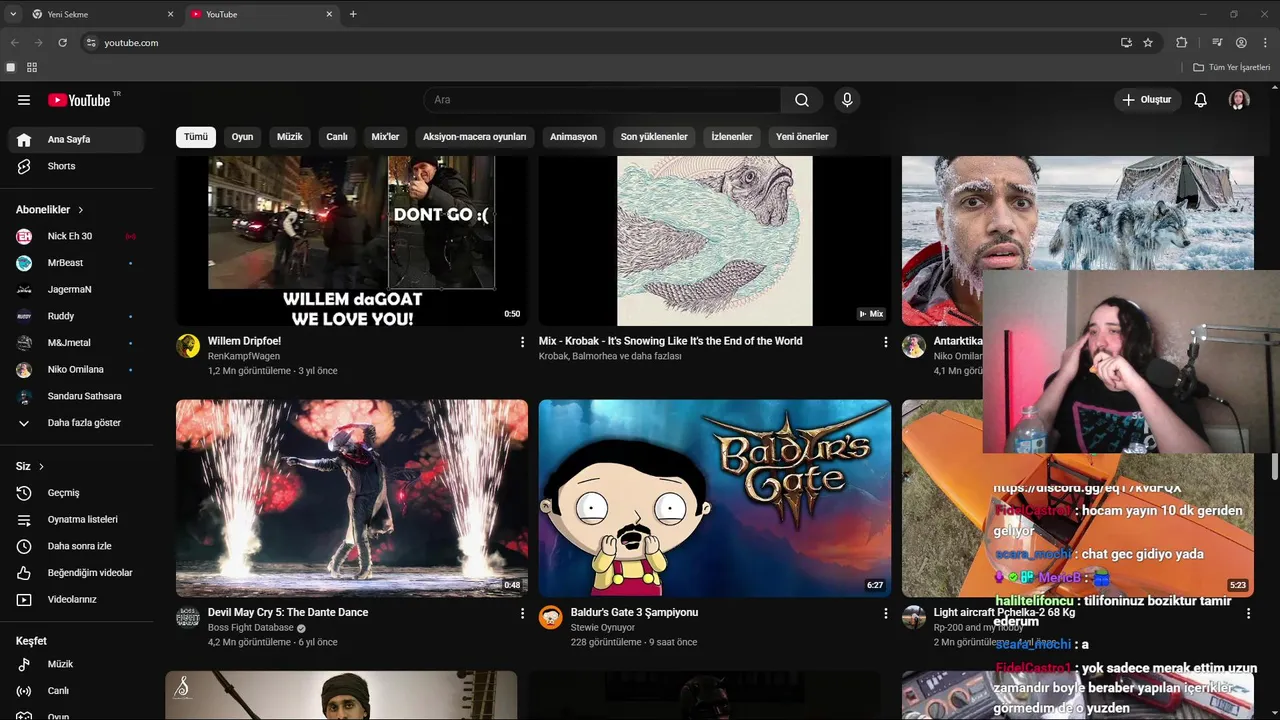The width and height of the screenshot is (1280, 720).
Task: Open Daha sonra izle list
Action: pos(76,546)
